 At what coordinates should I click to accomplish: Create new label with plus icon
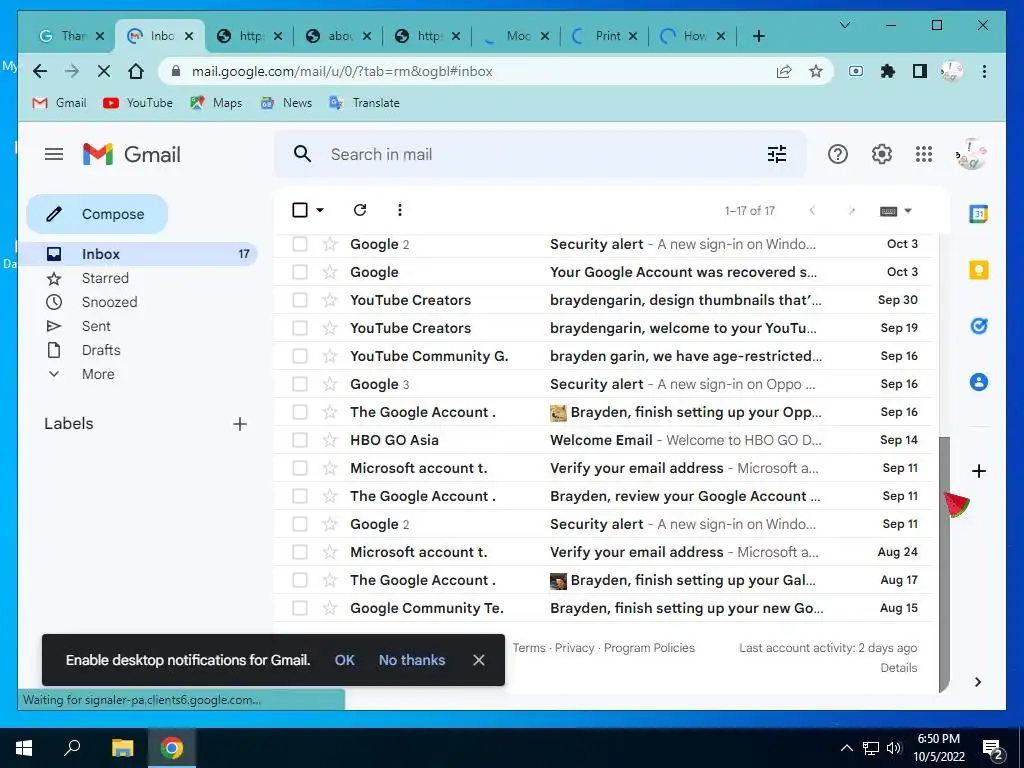point(240,424)
